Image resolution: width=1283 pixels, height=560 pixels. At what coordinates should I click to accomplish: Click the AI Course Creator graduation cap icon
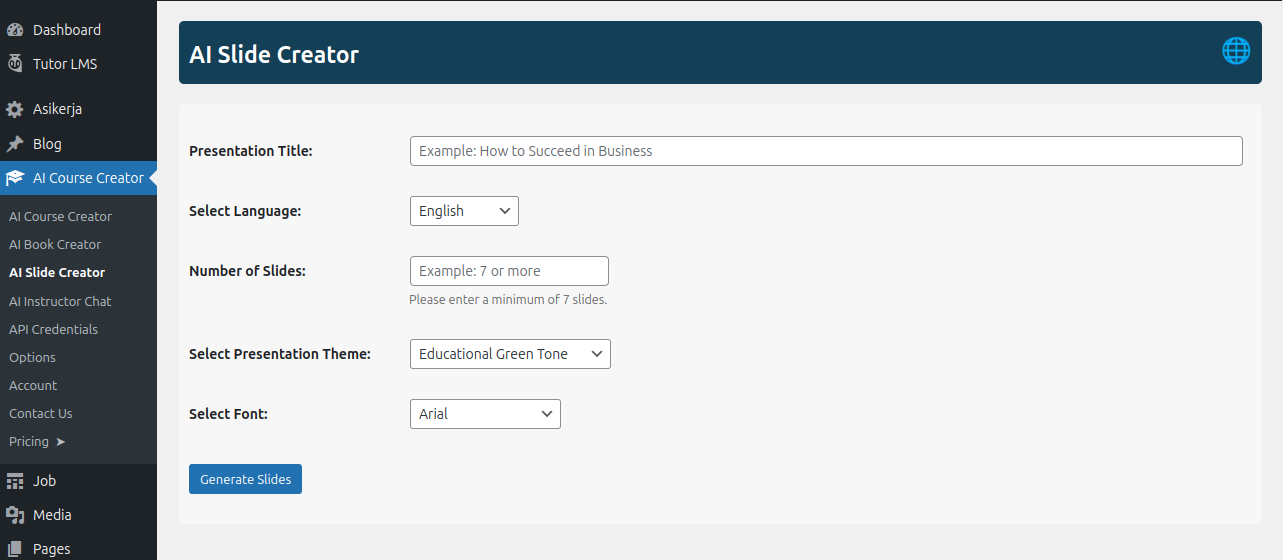click(15, 178)
